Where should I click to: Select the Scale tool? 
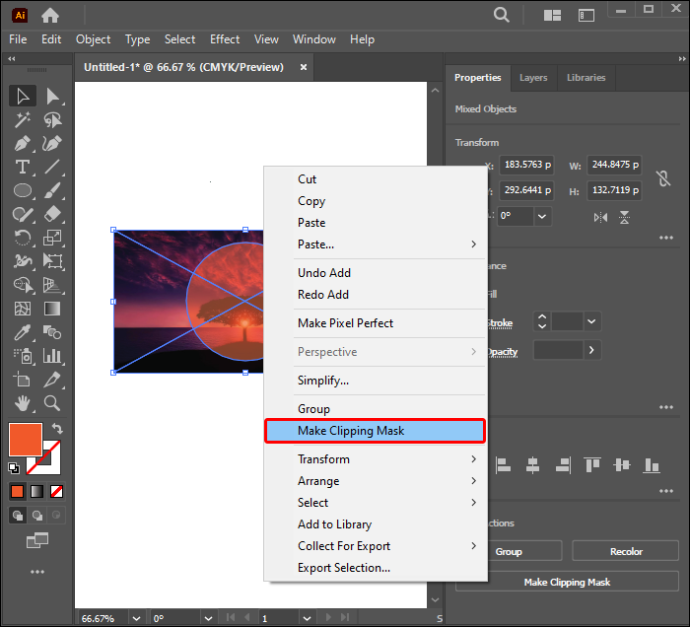coord(52,238)
